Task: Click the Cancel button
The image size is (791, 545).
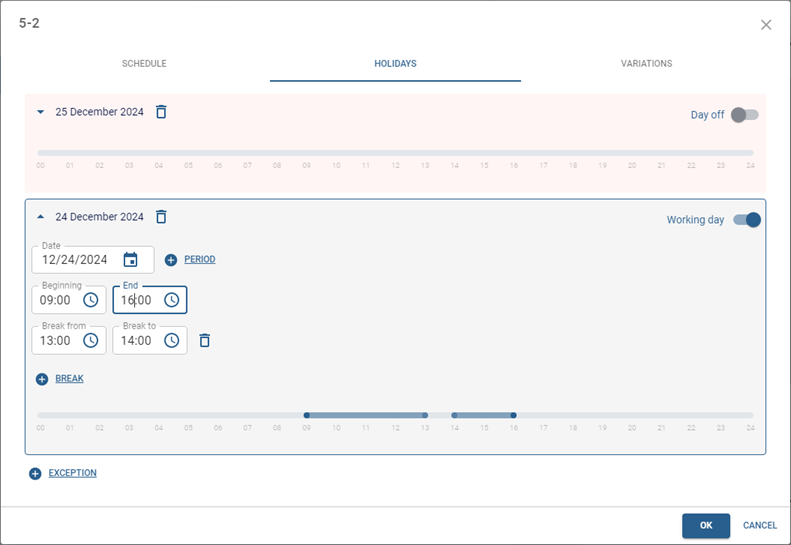Action: click(x=759, y=525)
